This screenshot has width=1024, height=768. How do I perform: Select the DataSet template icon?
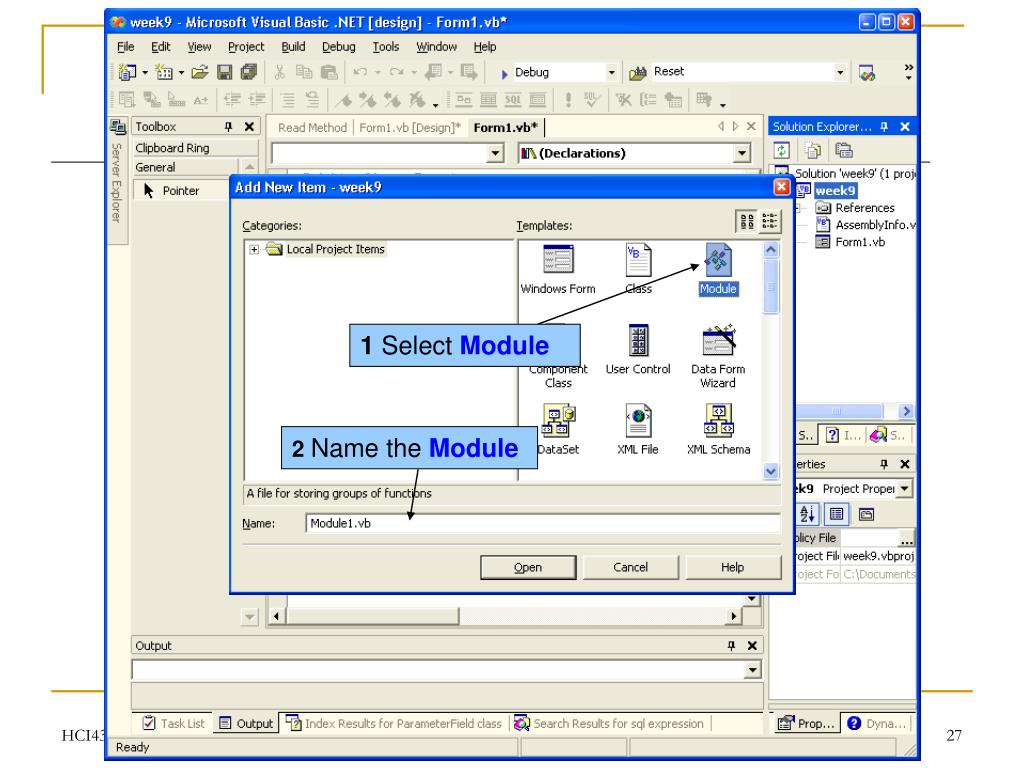pos(558,421)
